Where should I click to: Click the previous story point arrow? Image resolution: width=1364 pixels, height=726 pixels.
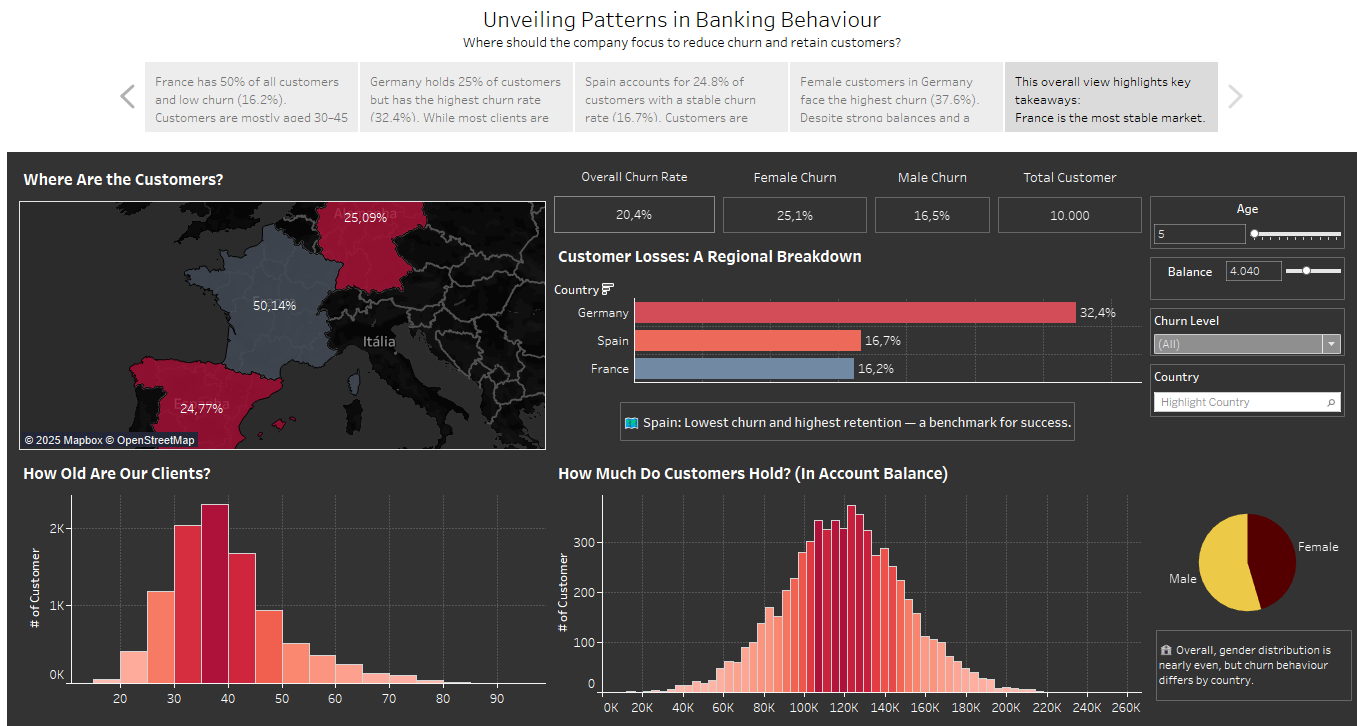click(x=127, y=96)
